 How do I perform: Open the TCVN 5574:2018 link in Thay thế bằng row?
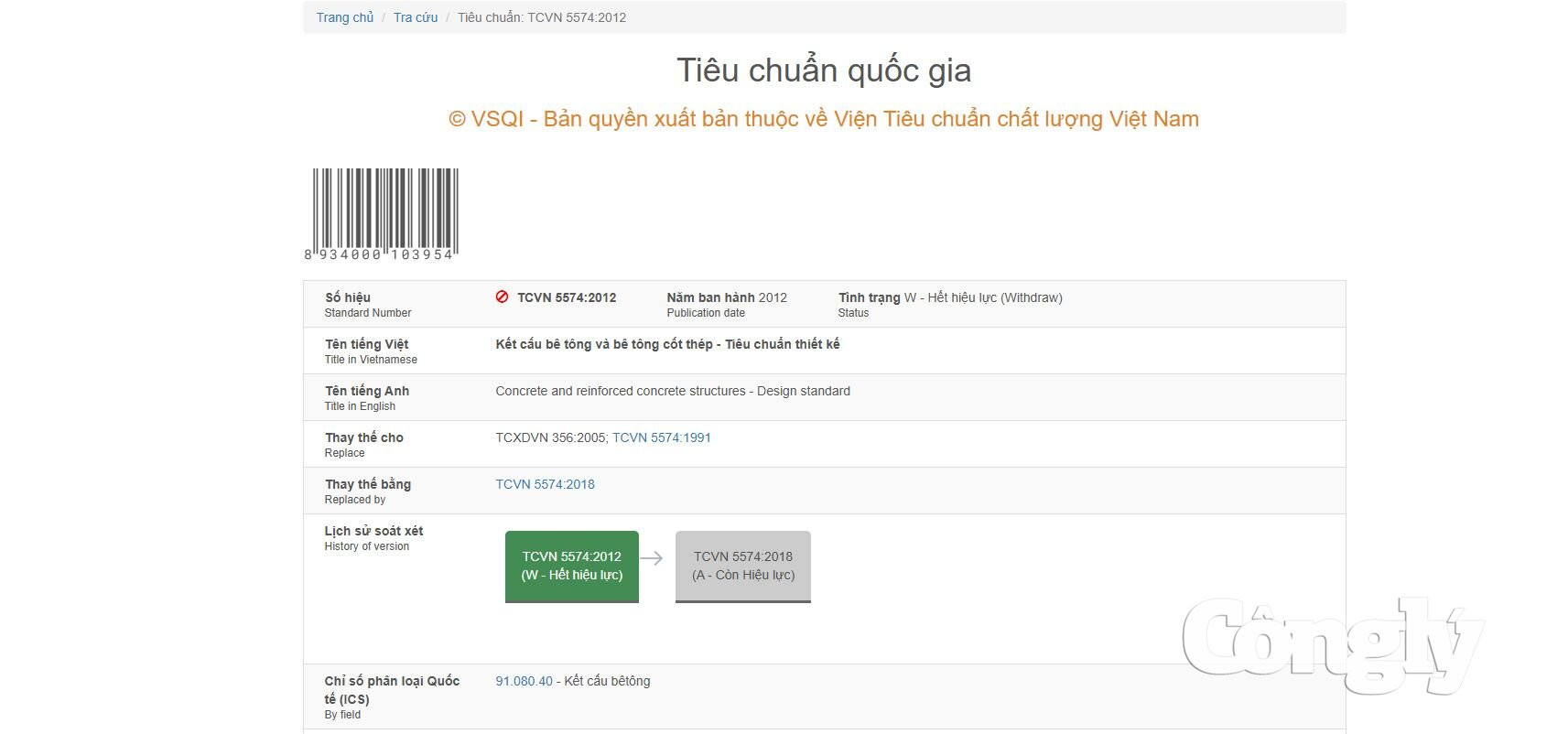pos(545,484)
